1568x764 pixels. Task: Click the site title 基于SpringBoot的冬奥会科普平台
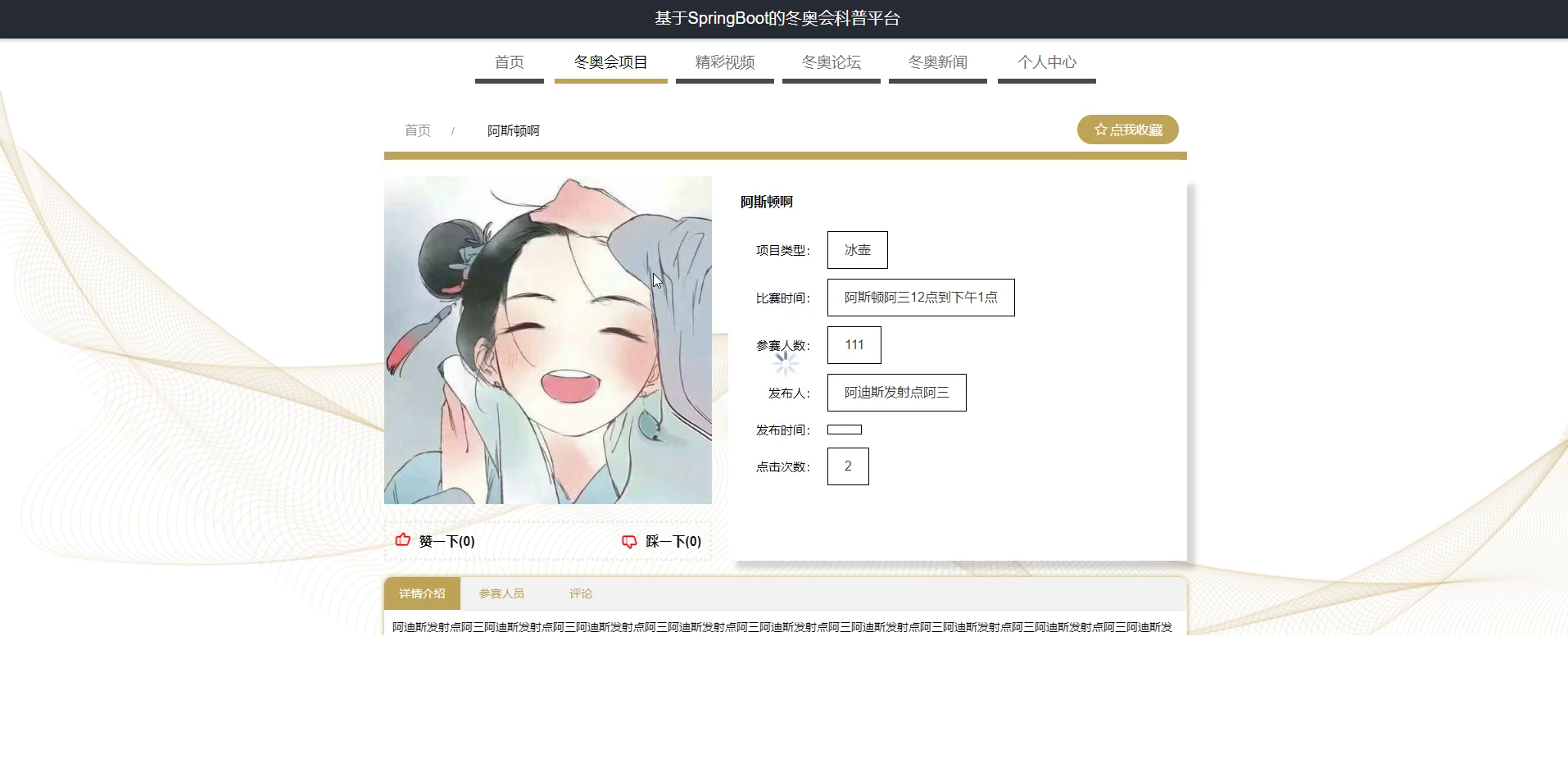tap(777, 18)
